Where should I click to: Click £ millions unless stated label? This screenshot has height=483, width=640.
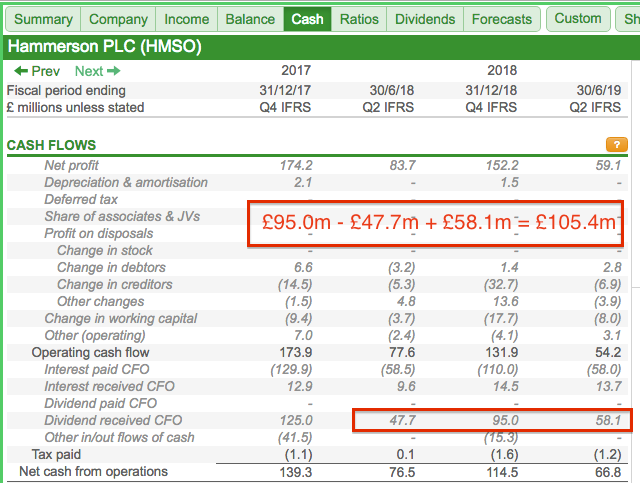(76, 107)
